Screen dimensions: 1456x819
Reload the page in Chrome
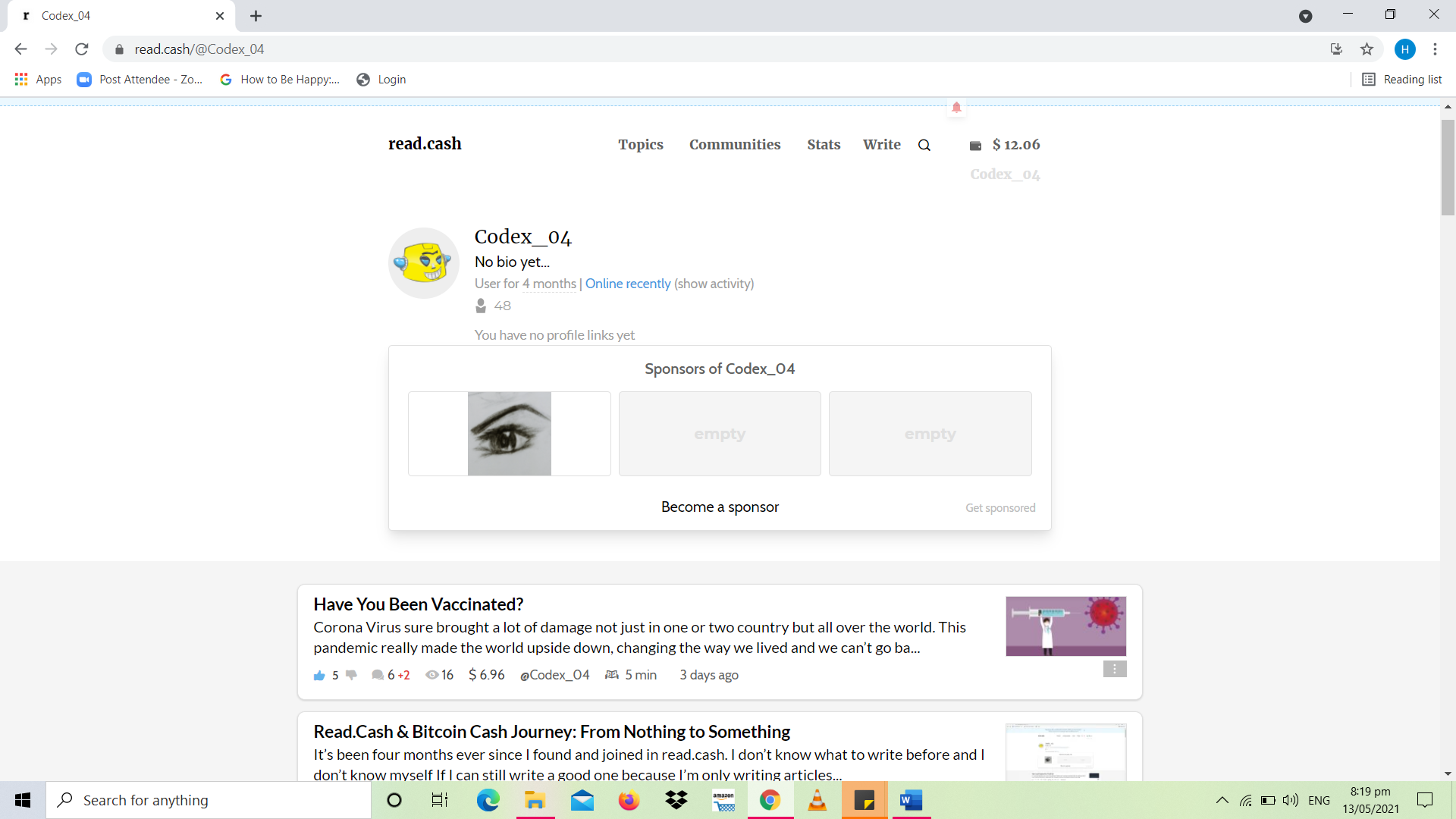pos(82,49)
